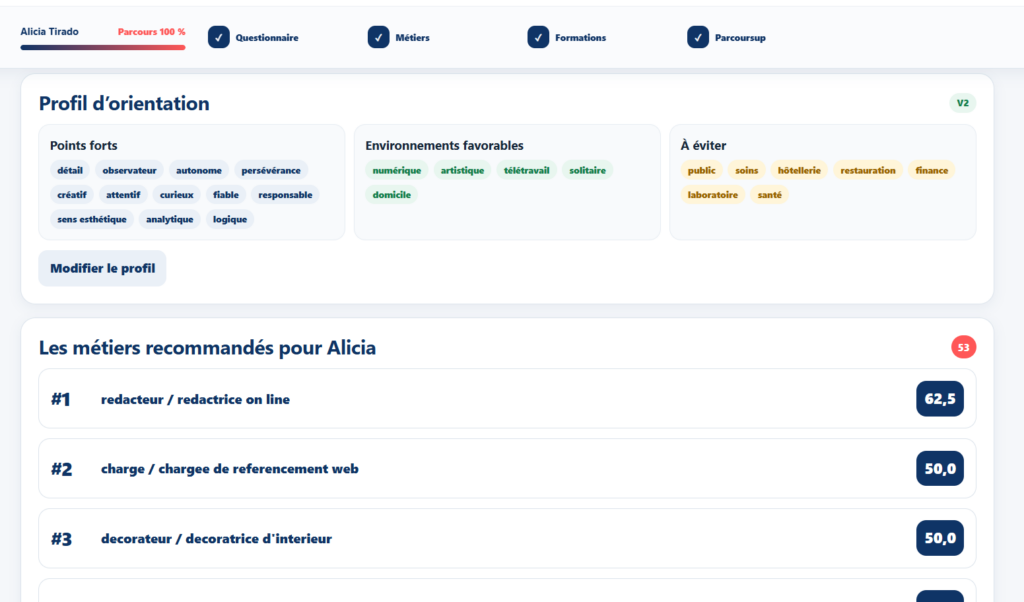
Task: Select the 'sens esthétique' strength tag
Action: (91, 219)
